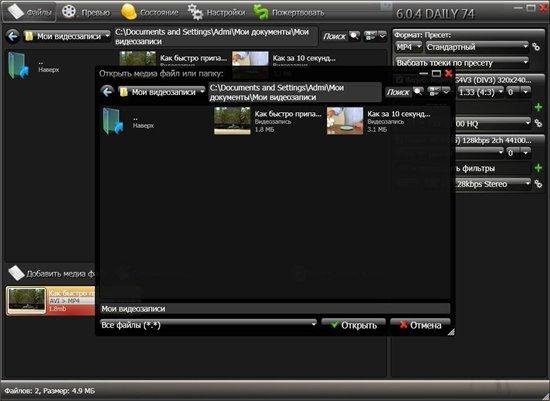The height and width of the screenshot is (401, 550).
Task: Open the Все файлы (*.*) filter dropdown
Action: (208, 325)
